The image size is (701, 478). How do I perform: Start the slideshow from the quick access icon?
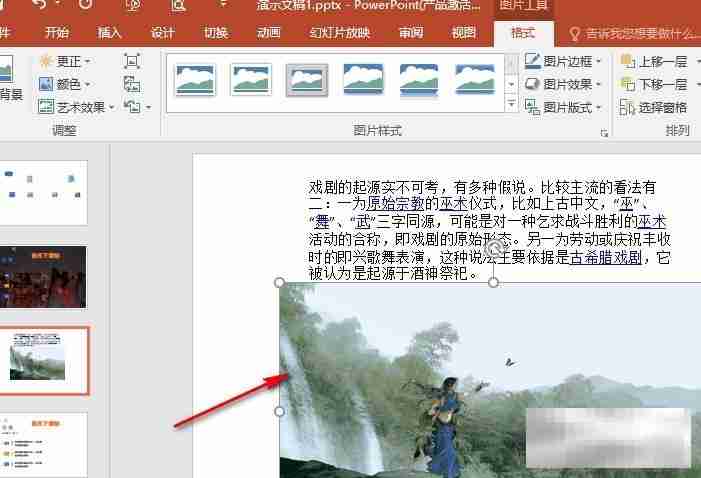[x=133, y=5]
